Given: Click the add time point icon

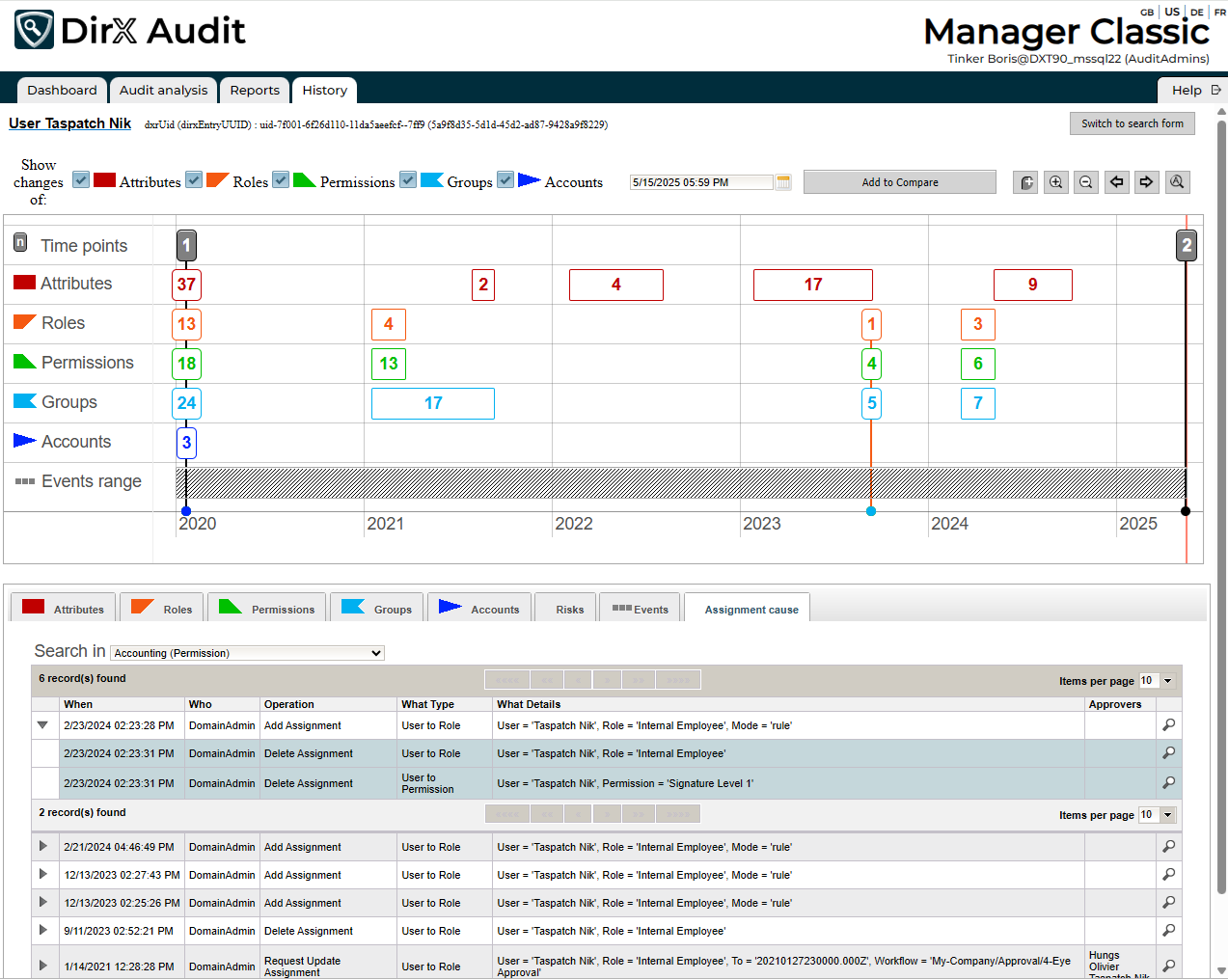Looking at the screenshot, I should (x=1026, y=182).
